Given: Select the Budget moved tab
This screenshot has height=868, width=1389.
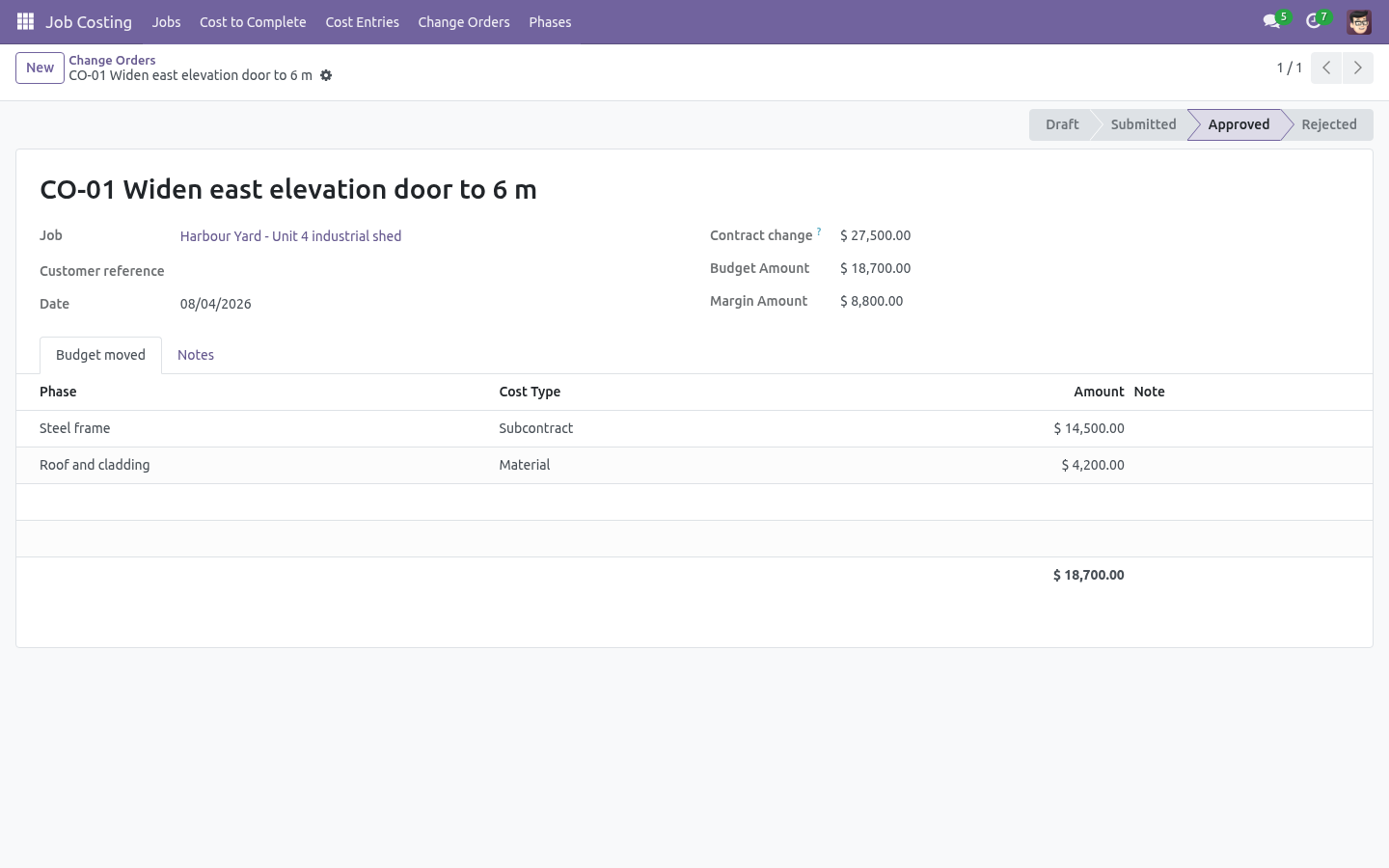Looking at the screenshot, I should click(100, 355).
